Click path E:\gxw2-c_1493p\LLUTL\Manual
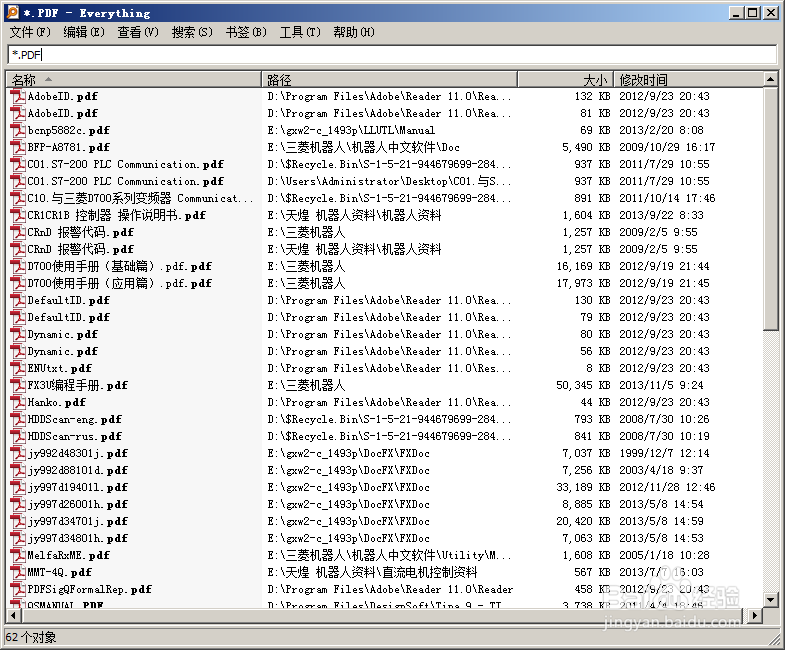The image size is (785, 650). (351, 130)
